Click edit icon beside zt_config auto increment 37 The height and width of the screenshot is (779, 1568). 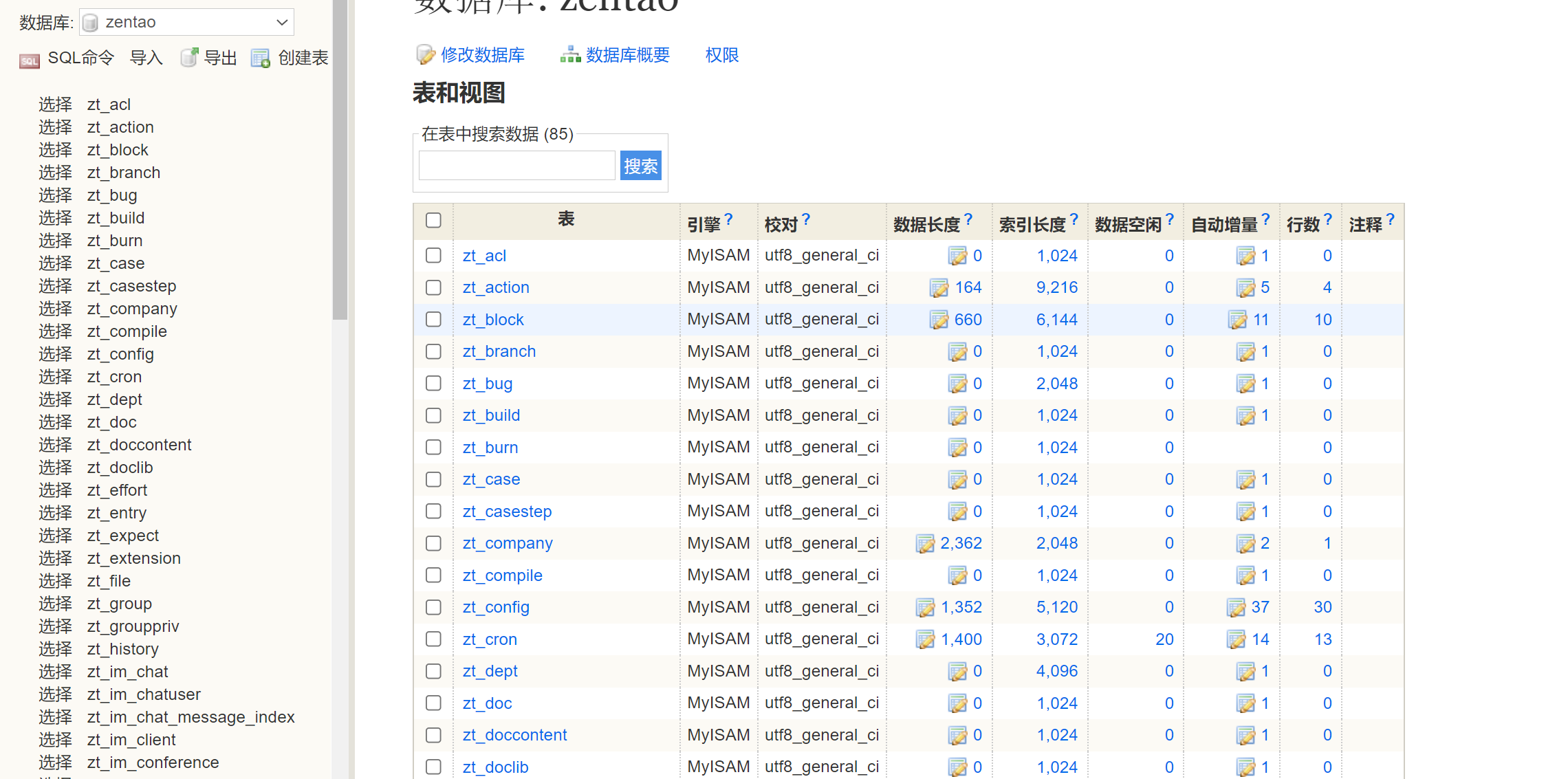(x=1236, y=607)
